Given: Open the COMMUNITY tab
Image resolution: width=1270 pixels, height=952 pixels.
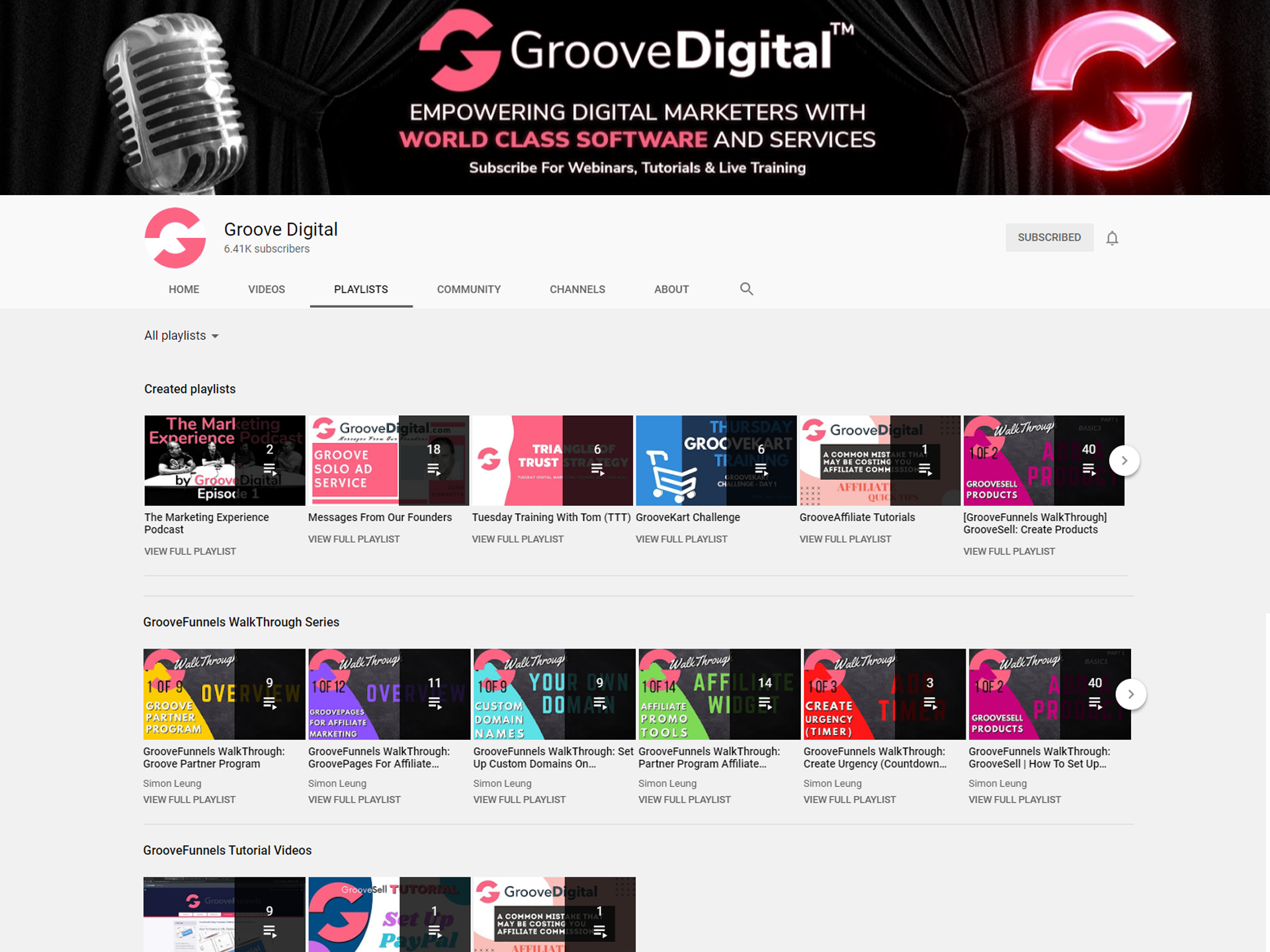Looking at the screenshot, I should pyautogui.click(x=469, y=290).
